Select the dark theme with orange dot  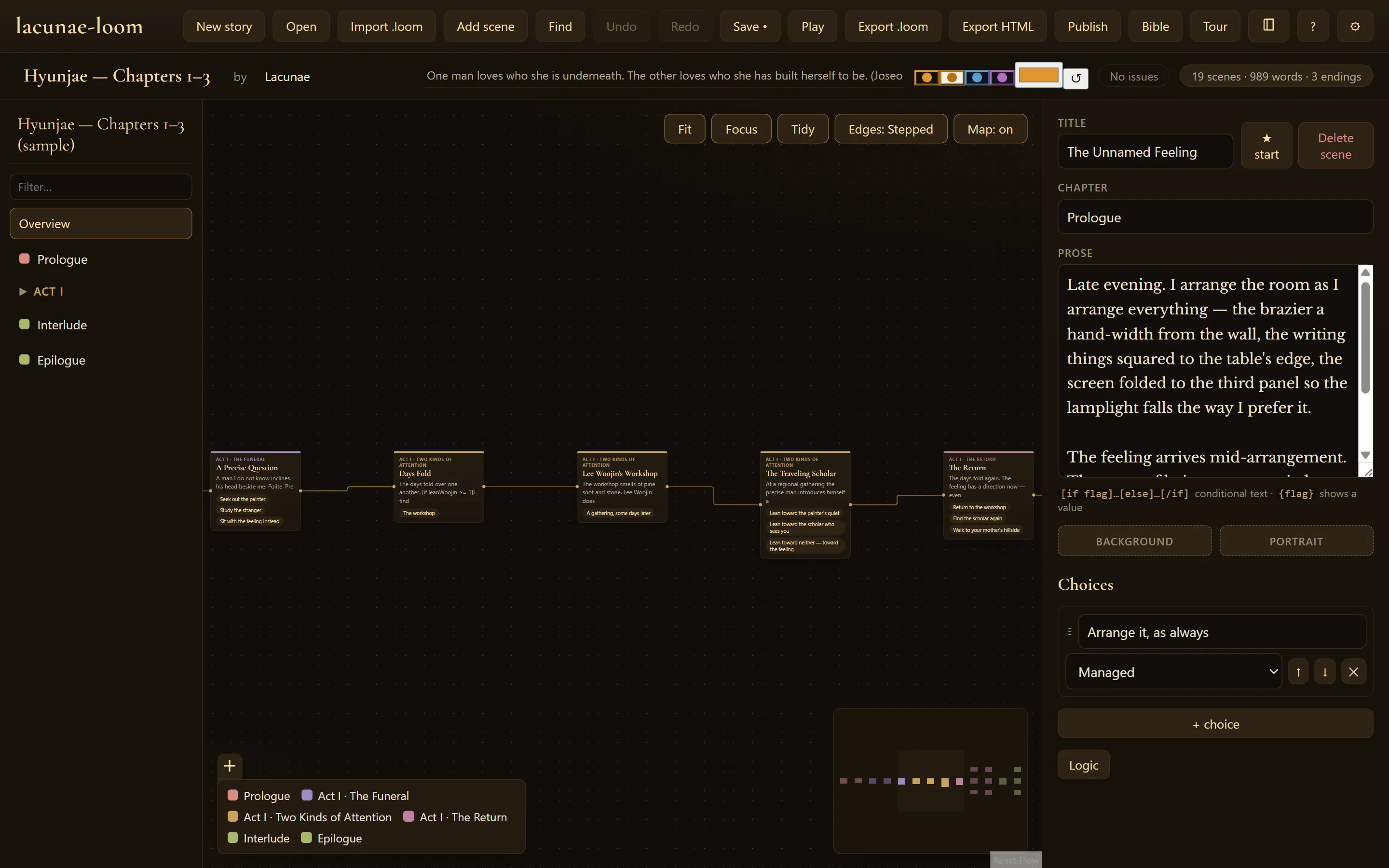click(x=926, y=78)
